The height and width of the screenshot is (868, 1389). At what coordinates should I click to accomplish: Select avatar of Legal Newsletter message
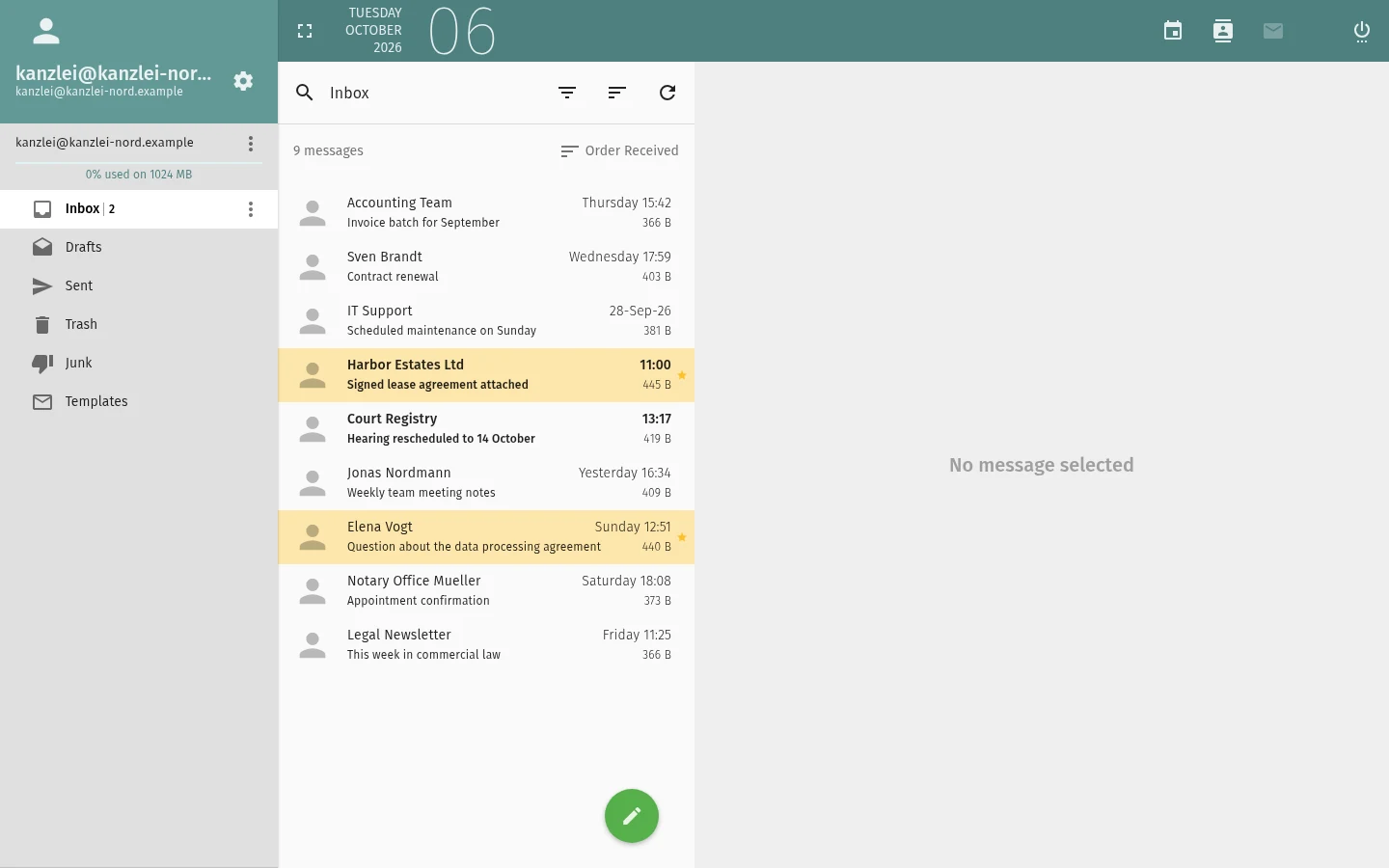313,645
